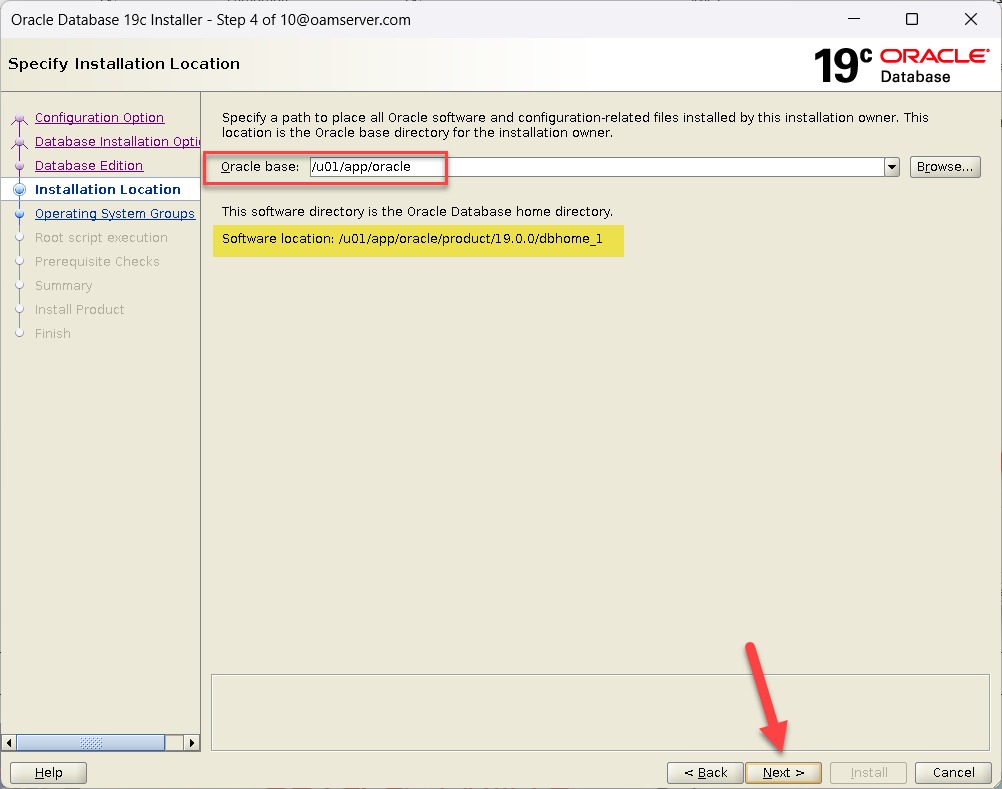Click the Database Edition step bullet icon

click(19, 166)
